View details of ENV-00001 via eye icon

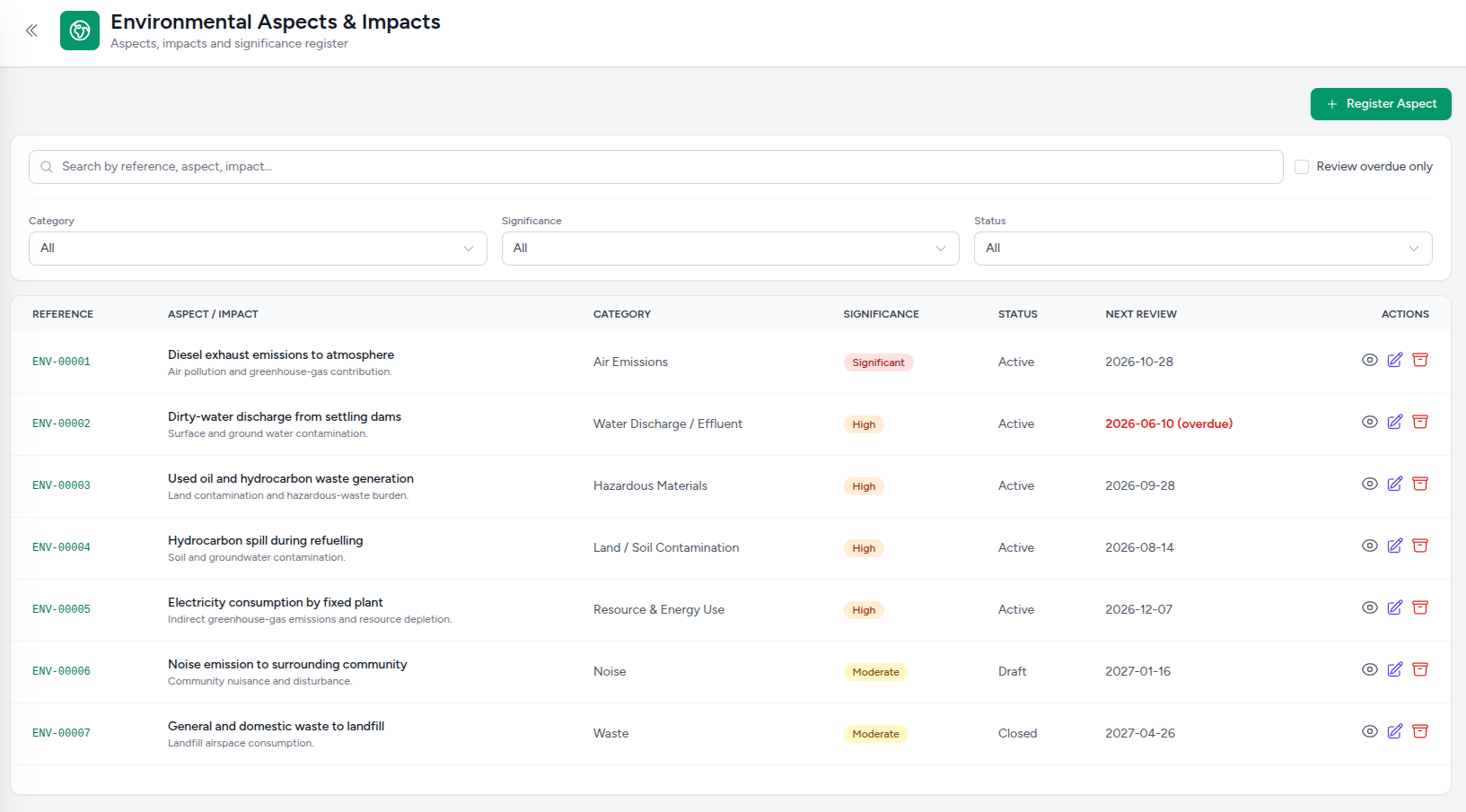click(1369, 360)
